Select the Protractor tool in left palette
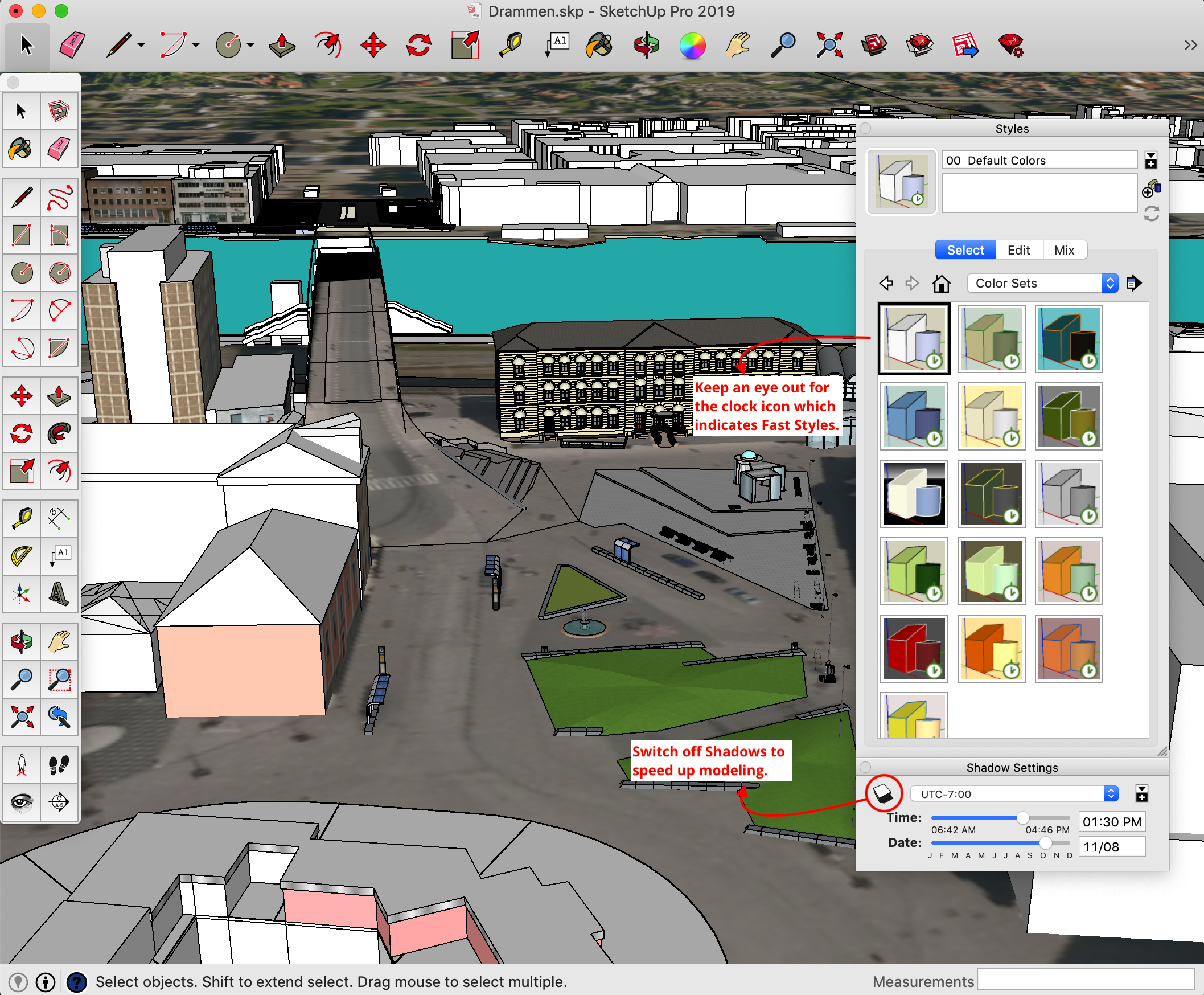The image size is (1204, 995). 21,555
